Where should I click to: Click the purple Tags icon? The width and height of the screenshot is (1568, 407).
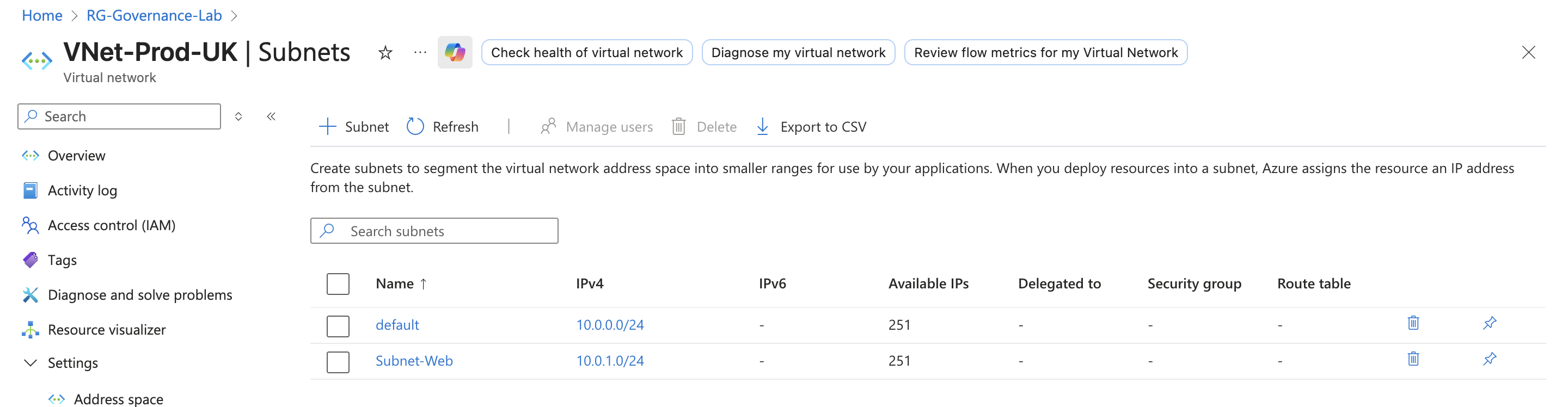click(30, 260)
